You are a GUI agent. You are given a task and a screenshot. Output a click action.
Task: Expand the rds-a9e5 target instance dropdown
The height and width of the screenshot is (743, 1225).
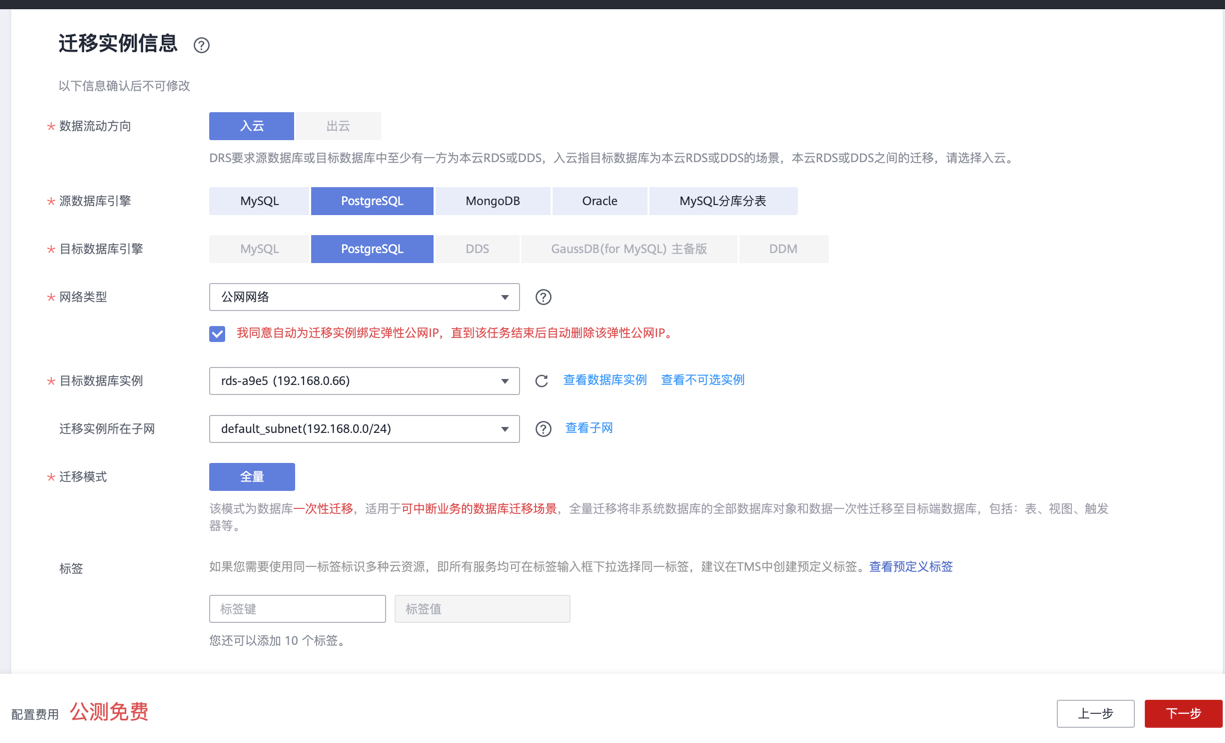[x=364, y=381]
